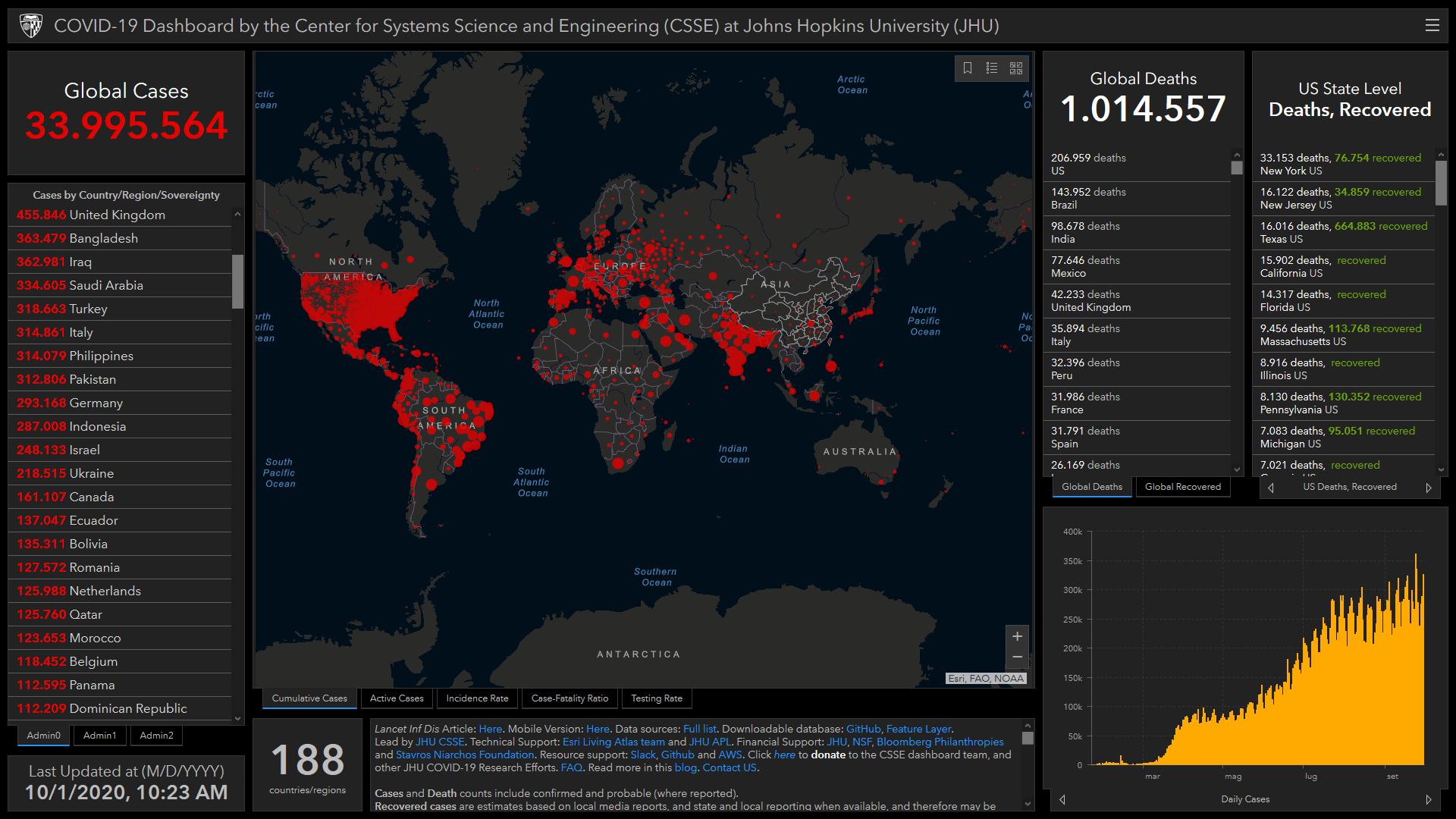The width and height of the screenshot is (1456, 819).
Task: Click the Esri, FAO, NOAA attribution
Action: pyautogui.click(x=986, y=678)
